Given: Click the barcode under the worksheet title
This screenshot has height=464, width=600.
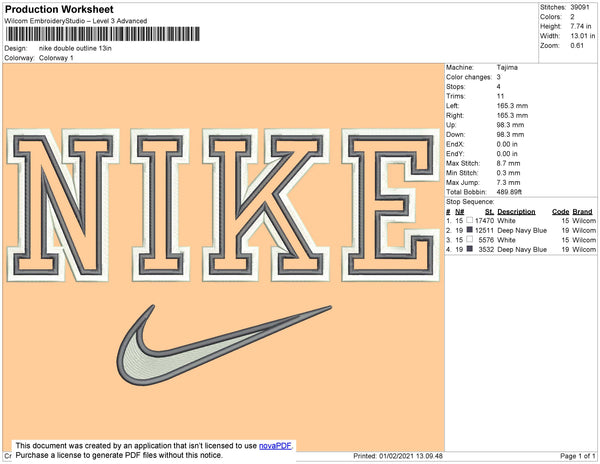Looking at the screenshot, I should [103, 34].
